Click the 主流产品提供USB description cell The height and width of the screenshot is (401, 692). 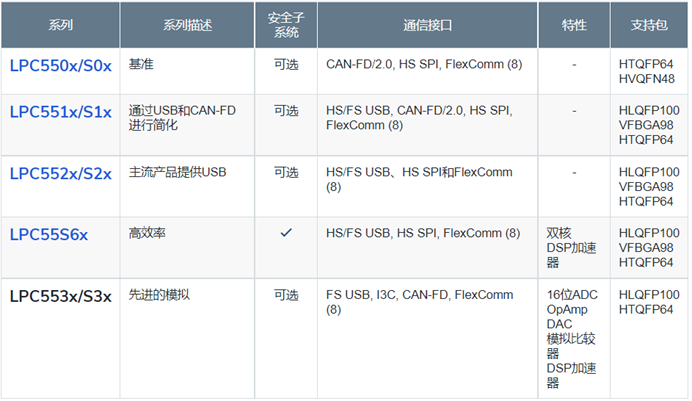(x=178, y=172)
